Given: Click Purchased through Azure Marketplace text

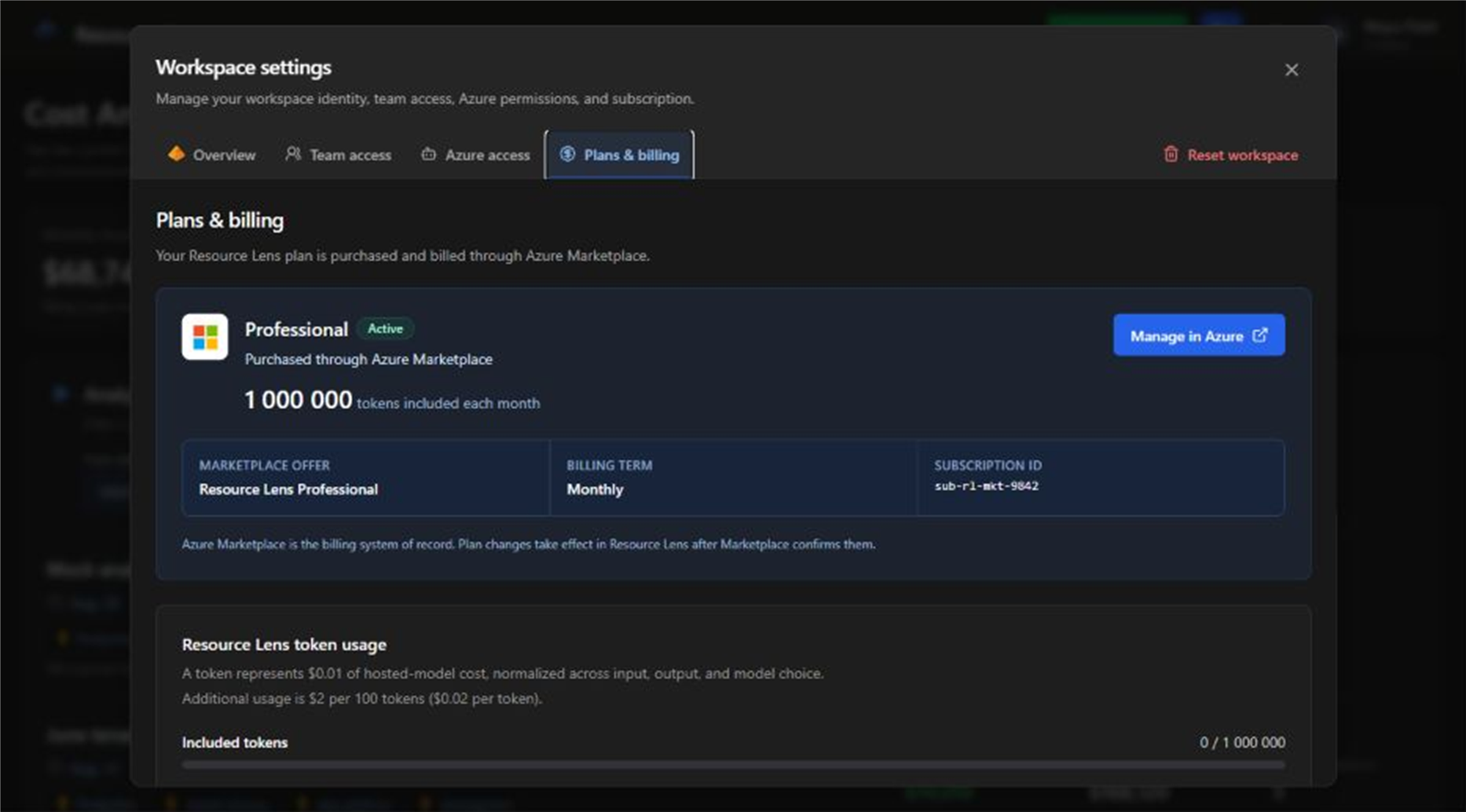Looking at the screenshot, I should [368, 360].
